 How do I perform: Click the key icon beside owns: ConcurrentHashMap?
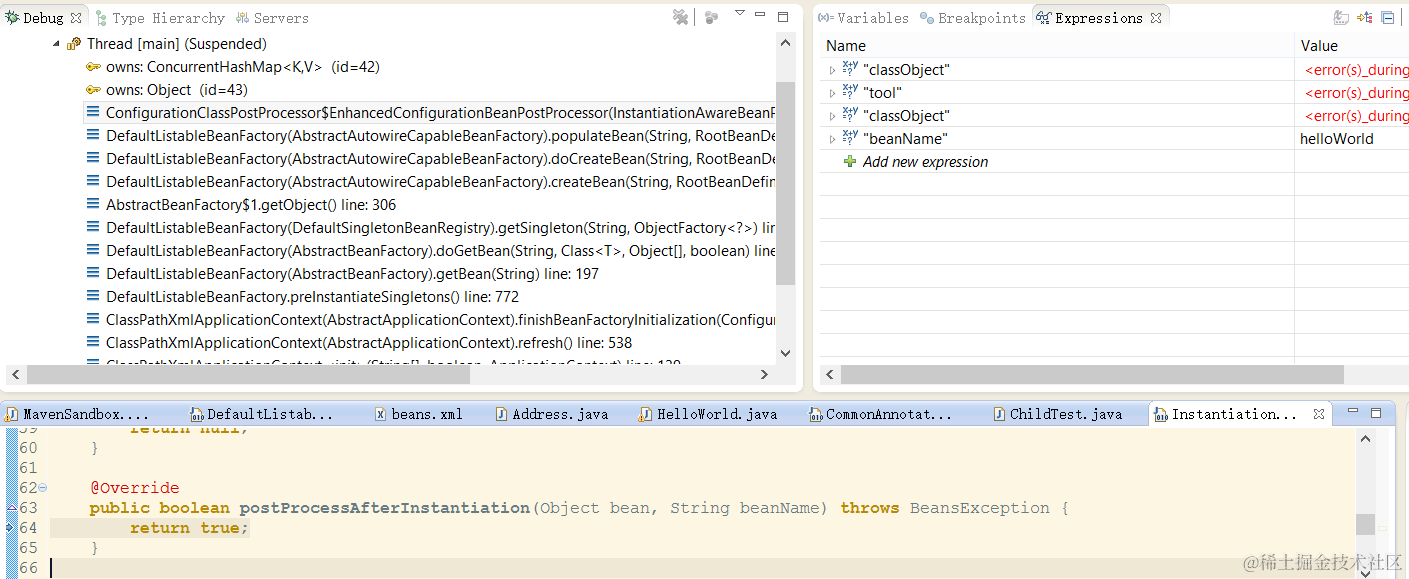[x=93, y=67]
